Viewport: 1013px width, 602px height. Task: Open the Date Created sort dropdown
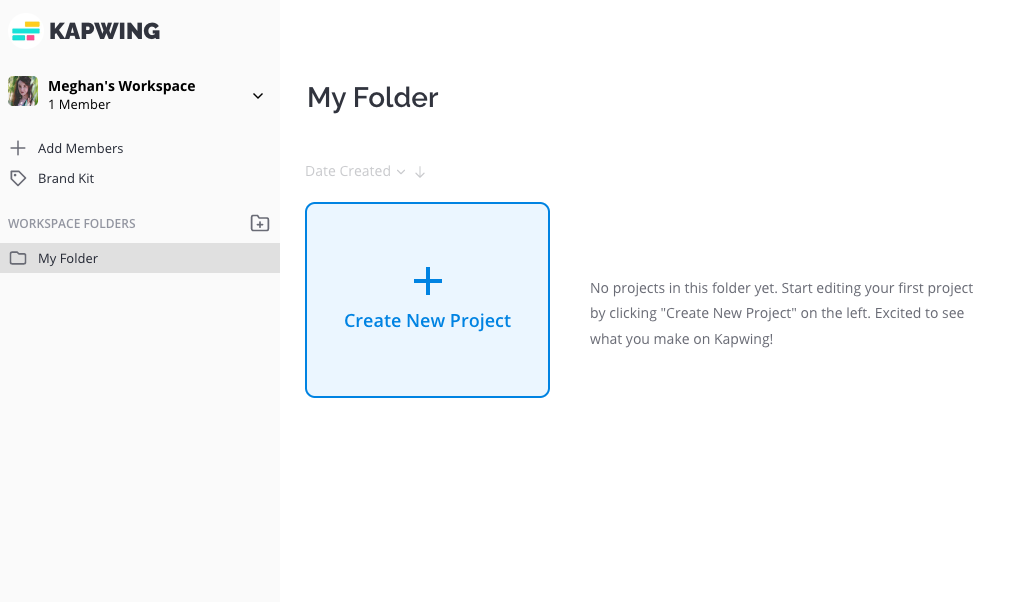[x=354, y=171]
